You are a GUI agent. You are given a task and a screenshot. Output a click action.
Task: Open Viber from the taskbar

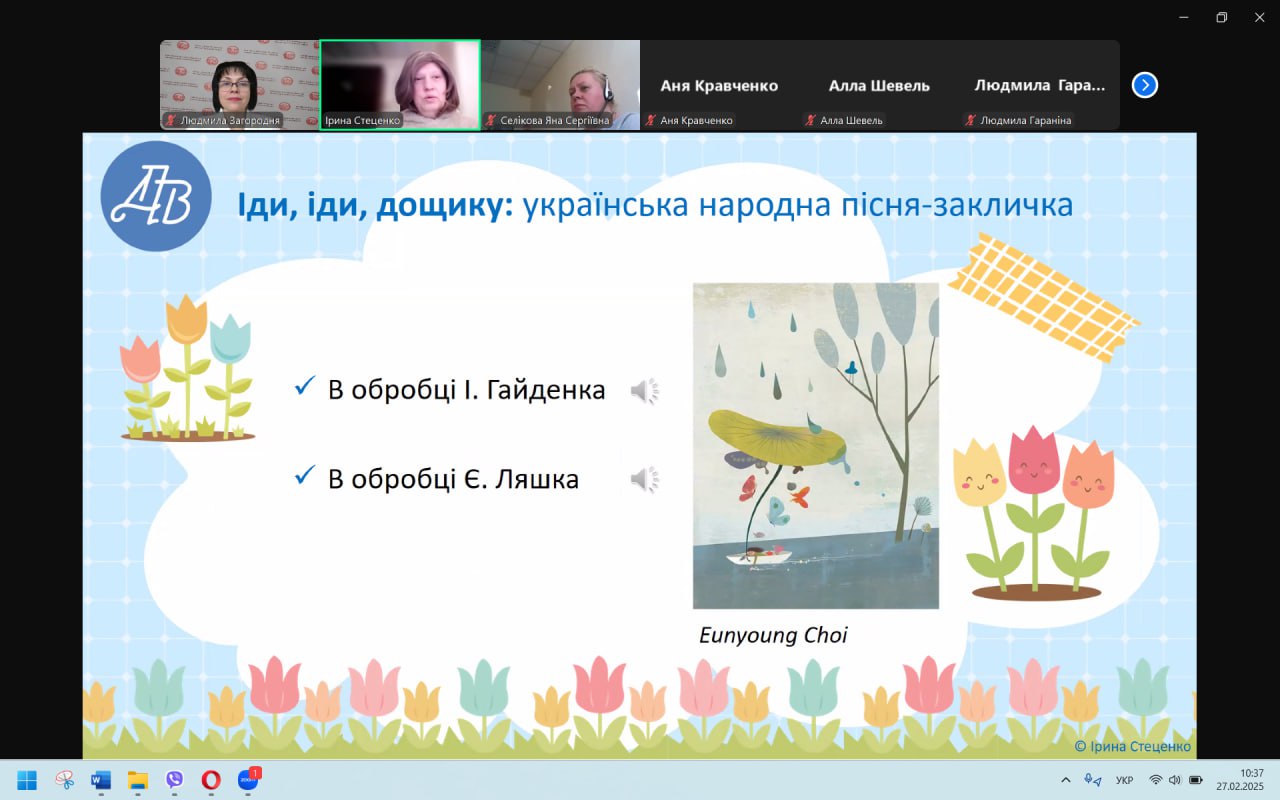pyautogui.click(x=174, y=780)
